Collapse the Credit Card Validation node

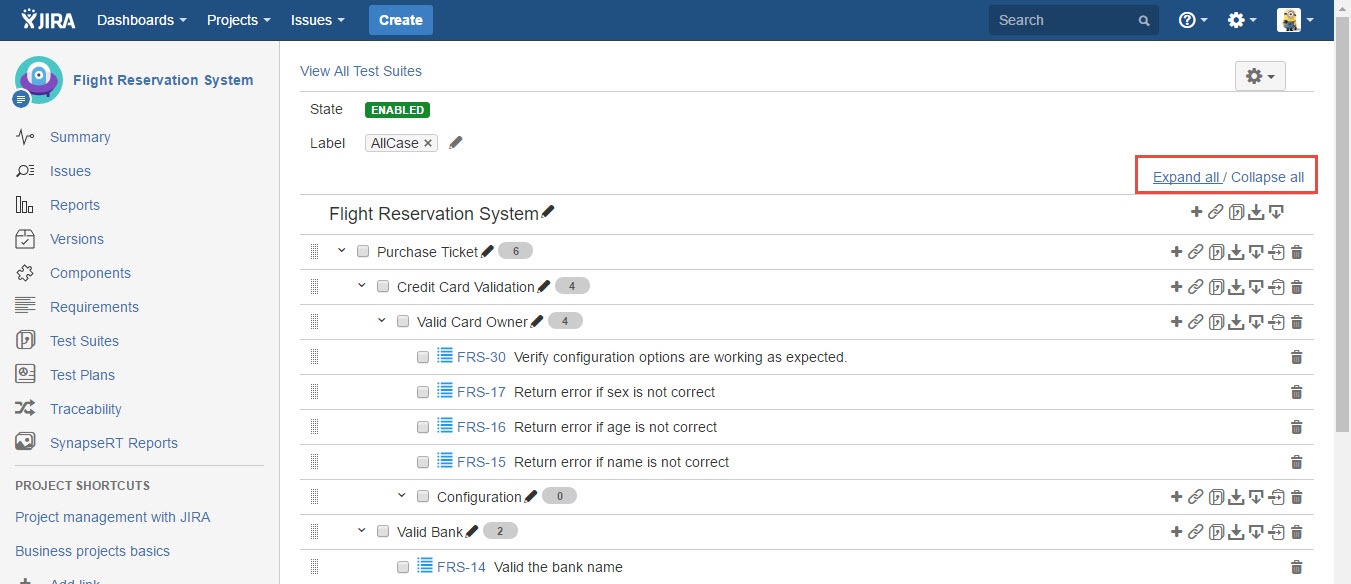click(x=361, y=286)
